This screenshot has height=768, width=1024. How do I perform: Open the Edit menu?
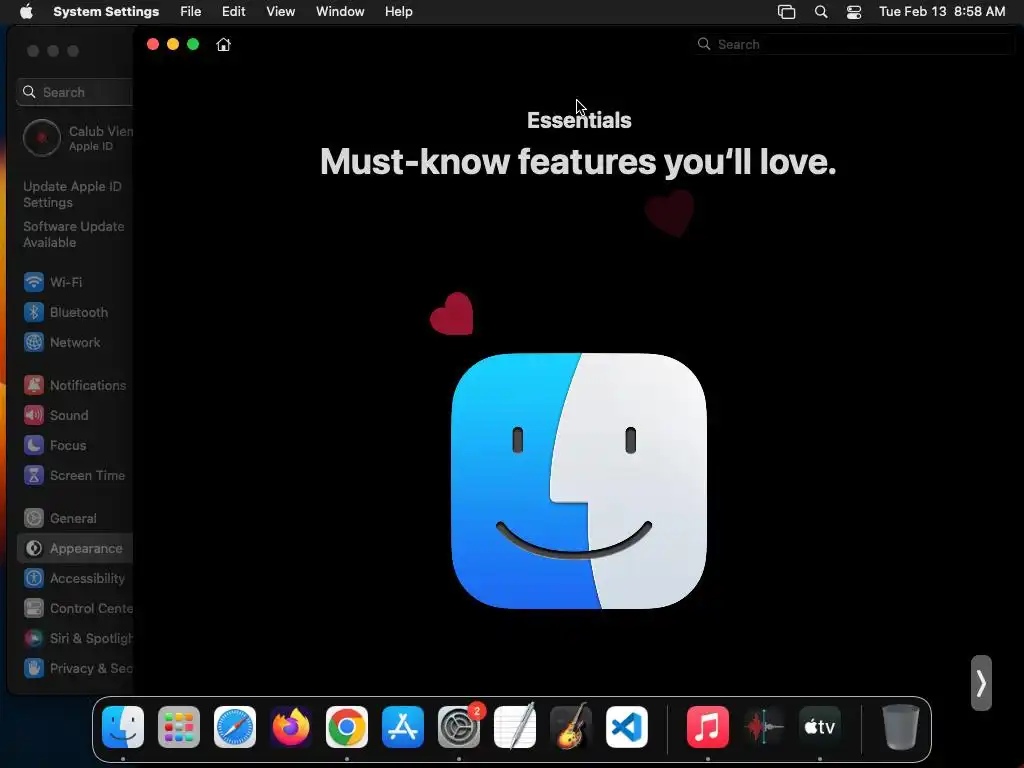[x=233, y=11]
